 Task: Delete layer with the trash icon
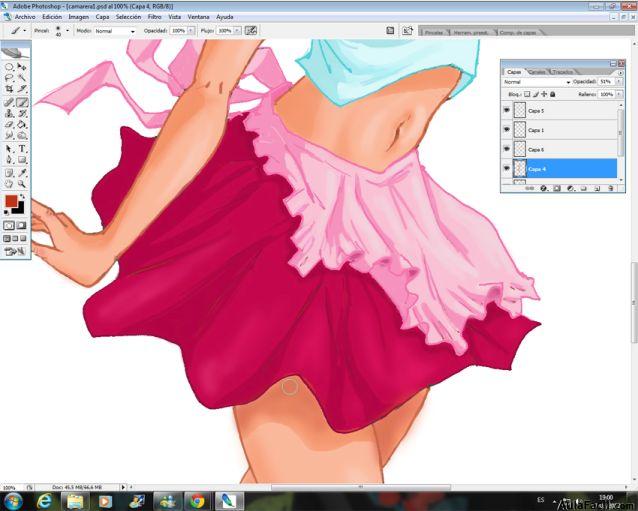[x=610, y=188]
